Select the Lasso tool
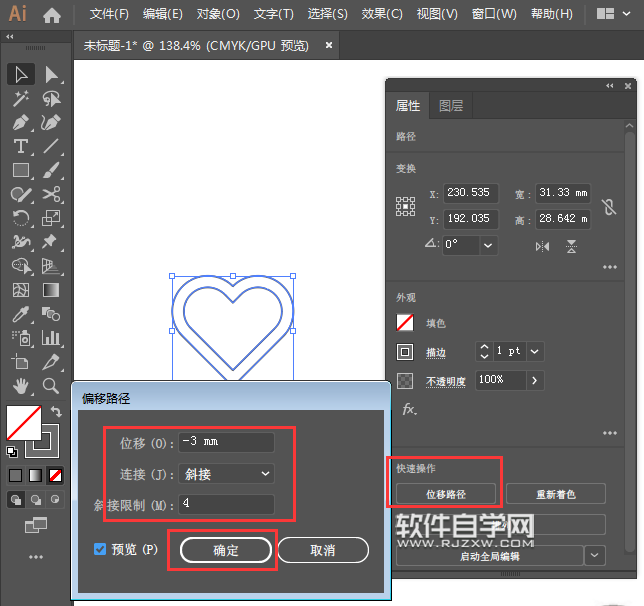The image size is (644, 606). (51, 99)
